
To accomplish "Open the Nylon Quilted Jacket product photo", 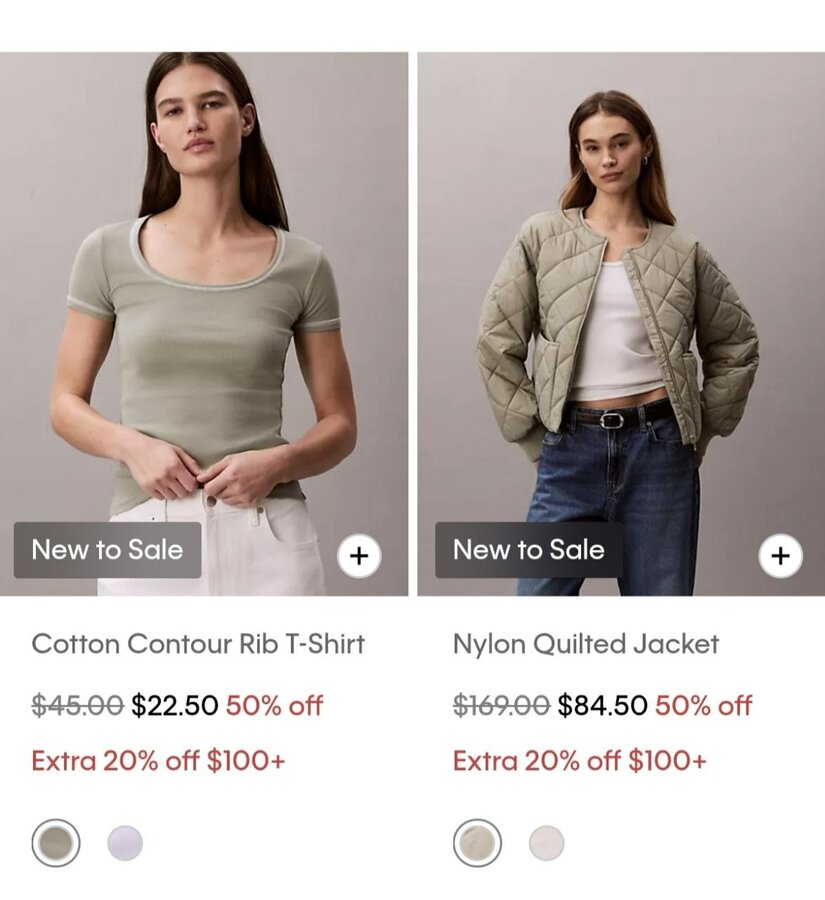I will coord(621,324).
